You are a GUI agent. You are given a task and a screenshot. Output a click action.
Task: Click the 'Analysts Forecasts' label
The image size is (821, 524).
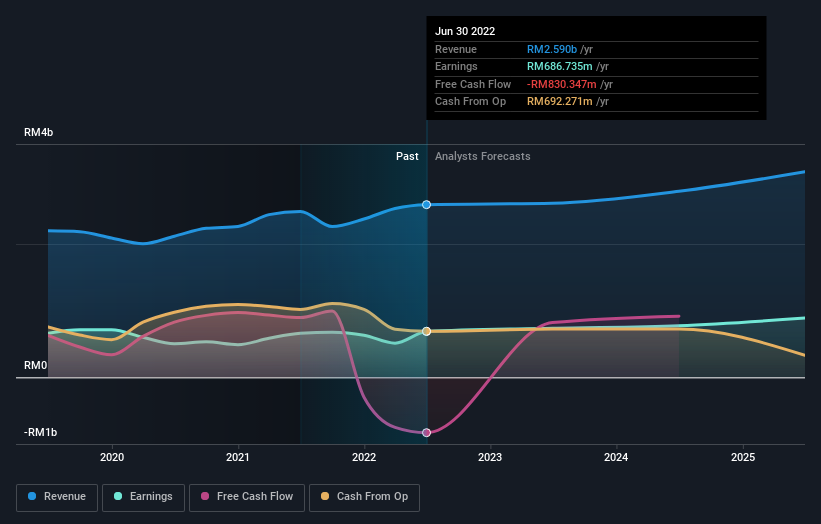tap(483, 157)
